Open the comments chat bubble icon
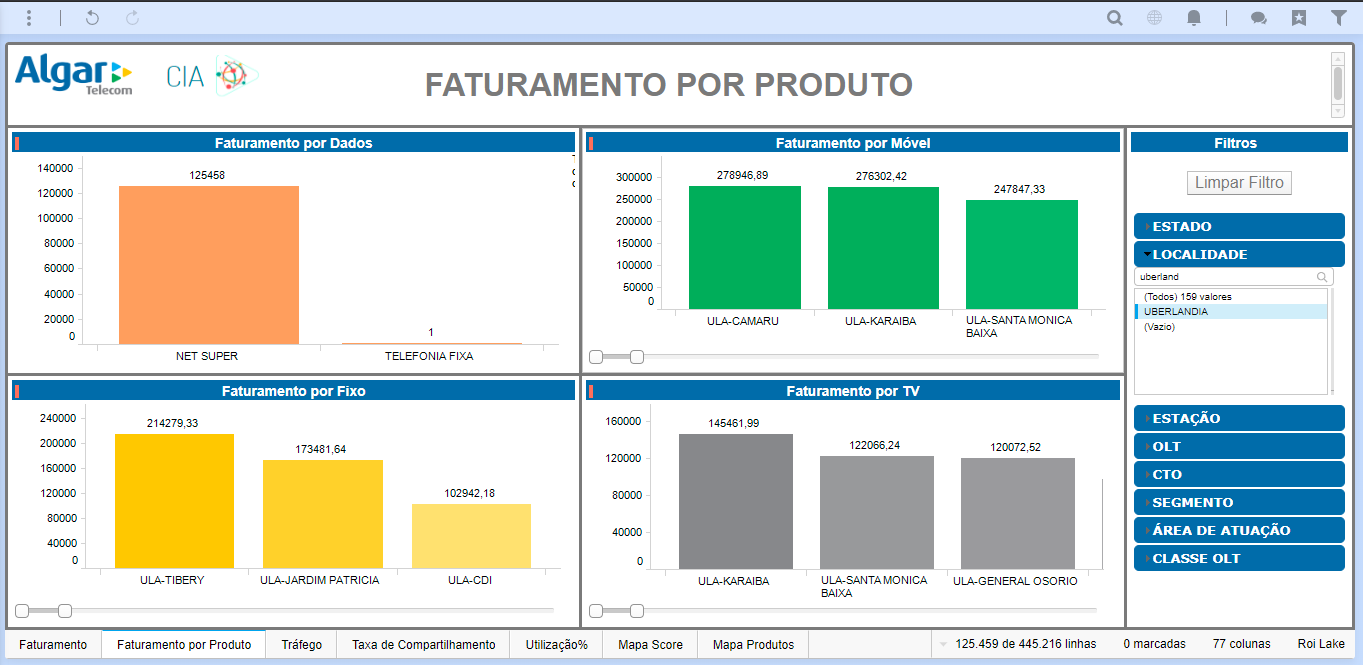Image resolution: width=1363 pixels, height=665 pixels. pos(1259,18)
